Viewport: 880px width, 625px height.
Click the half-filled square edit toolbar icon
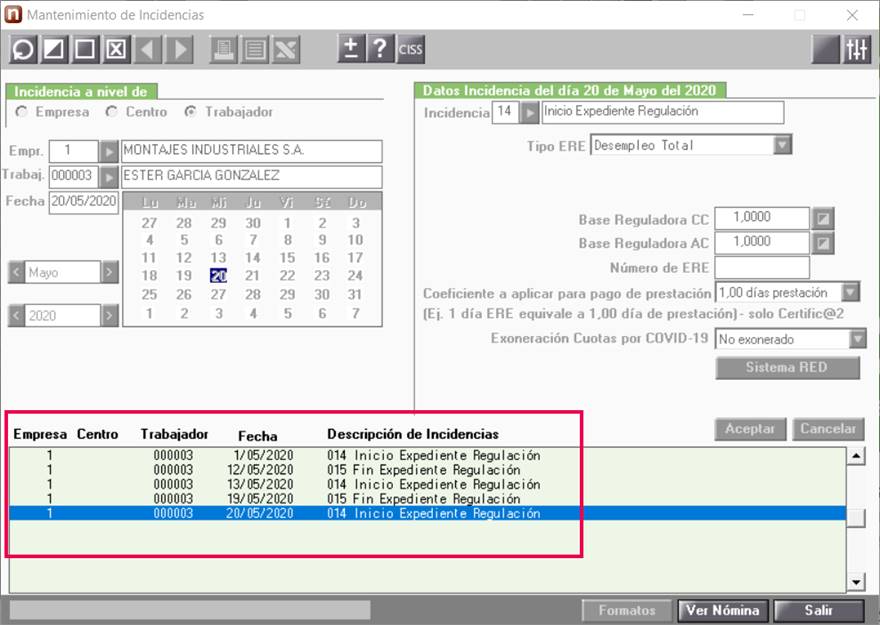coord(54,49)
